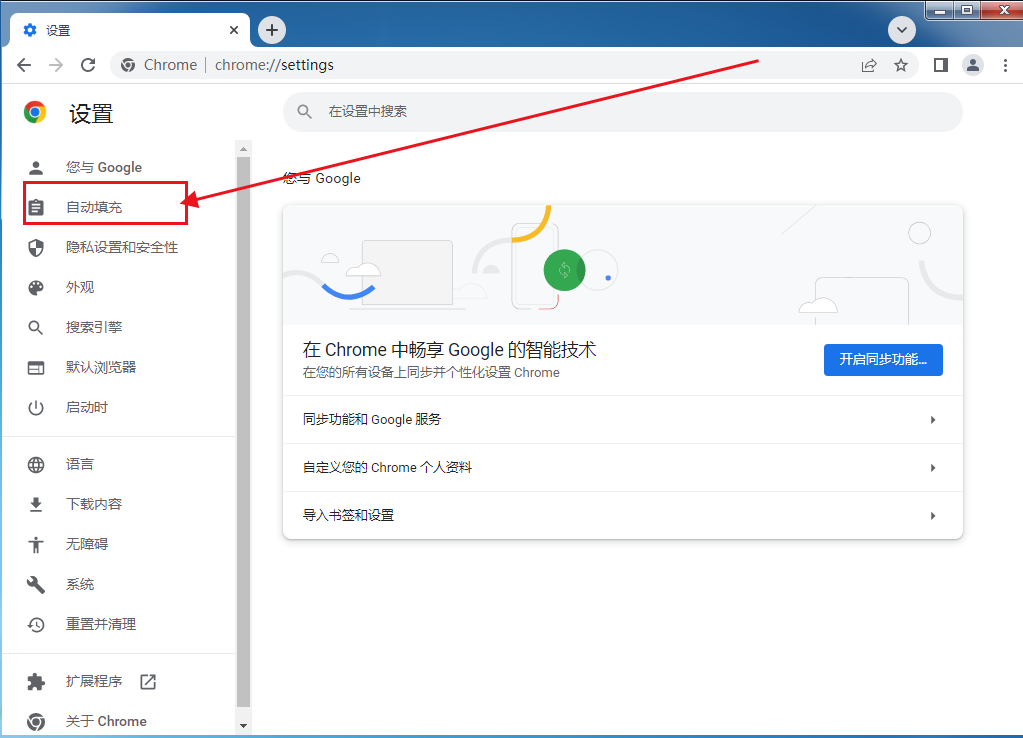Click the 重置并清理 history icon
This screenshot has width=1023, height=738.
click(36, 624)
